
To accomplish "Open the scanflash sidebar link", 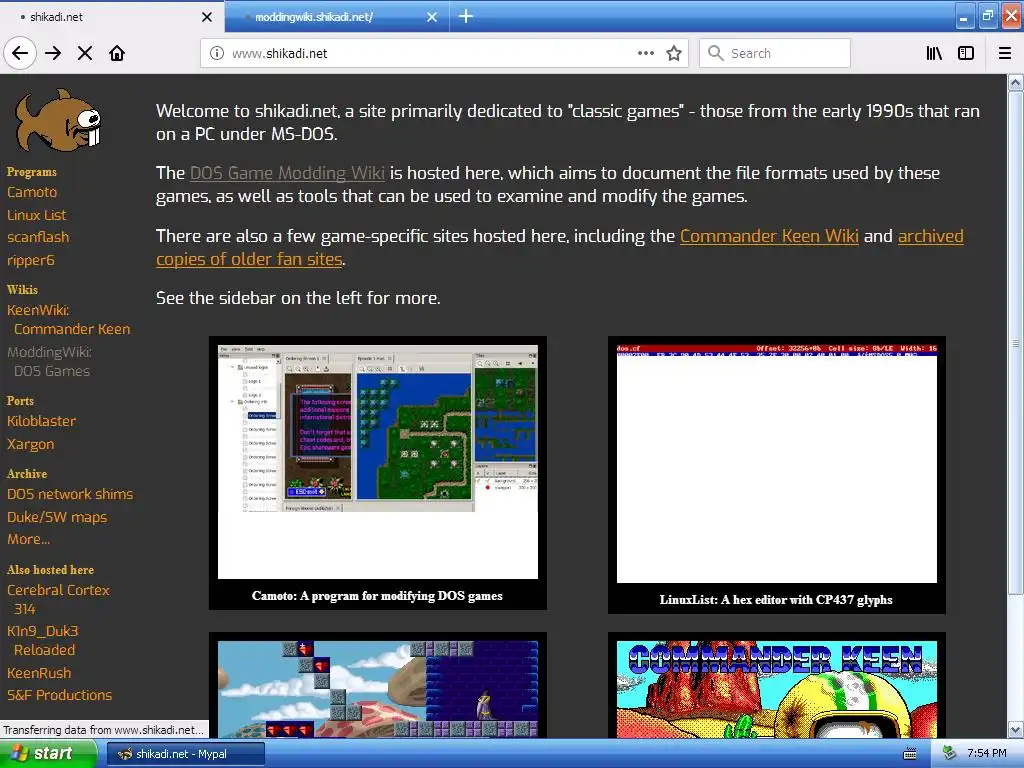I will [38, 237].
